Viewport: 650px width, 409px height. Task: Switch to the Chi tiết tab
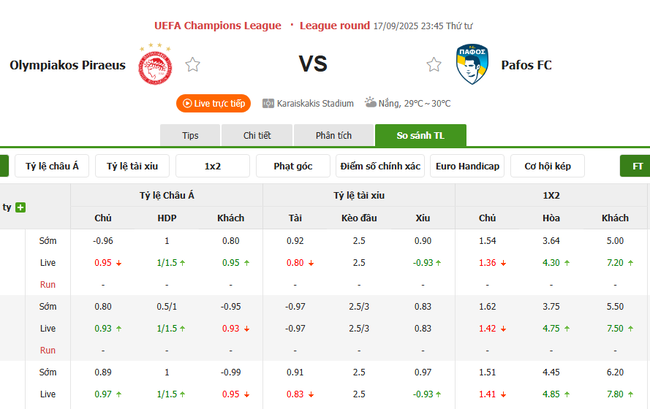[258, 135]
